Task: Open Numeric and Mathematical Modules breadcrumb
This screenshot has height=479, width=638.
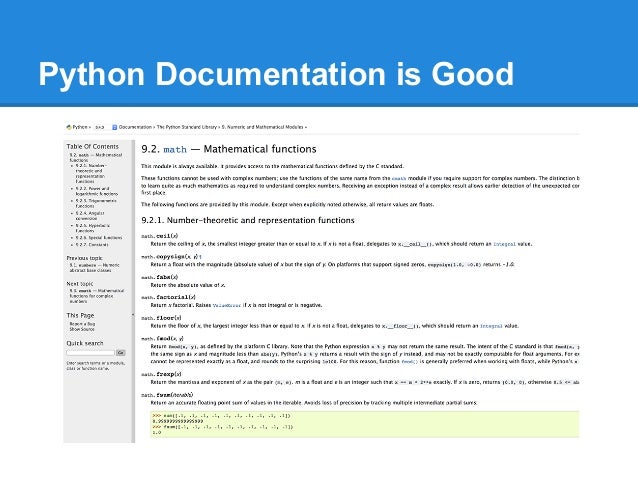Action: pos(262,127)
